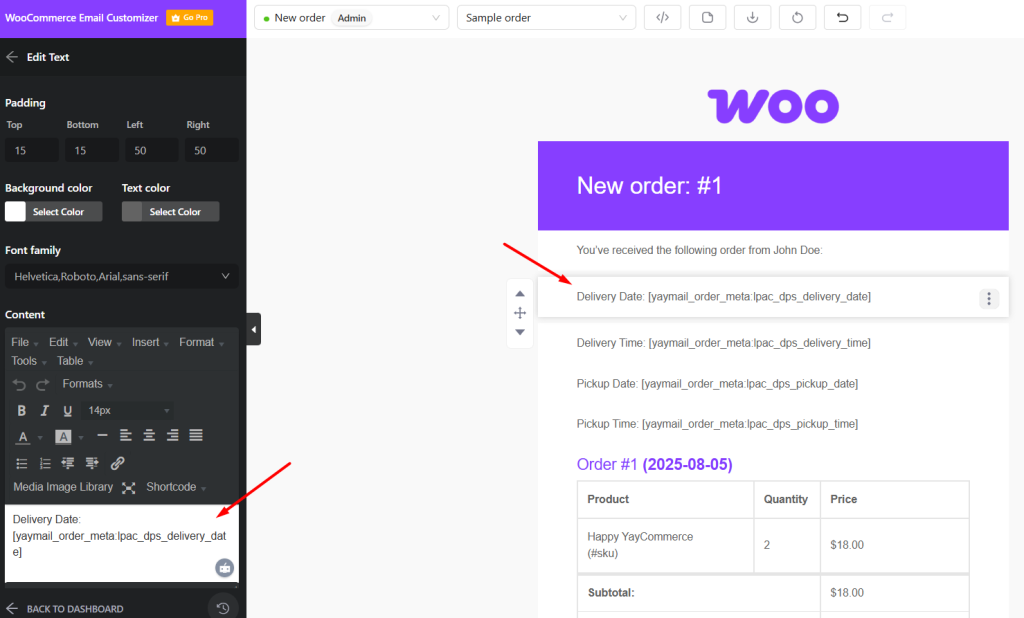Screen dimensions: 1024x618
Task: Open three-dot options on Delivery Date block
Action: point(988,298)
